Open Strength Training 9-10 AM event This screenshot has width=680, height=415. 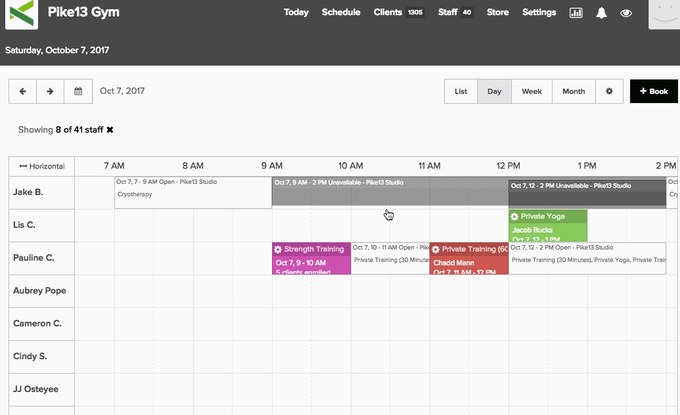click(311, 258)
